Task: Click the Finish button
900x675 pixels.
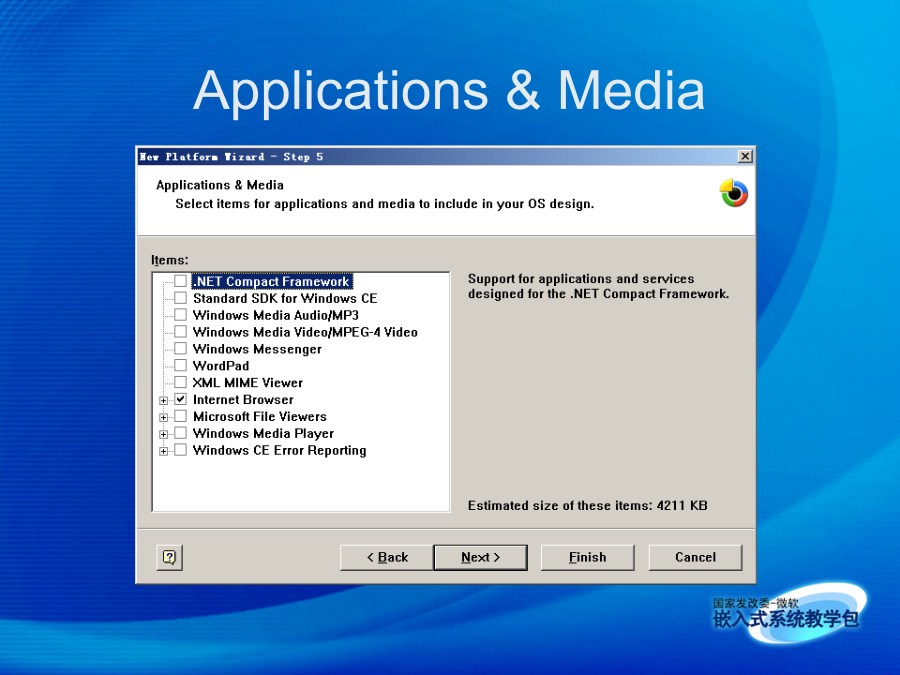Action: click(587, 557)
